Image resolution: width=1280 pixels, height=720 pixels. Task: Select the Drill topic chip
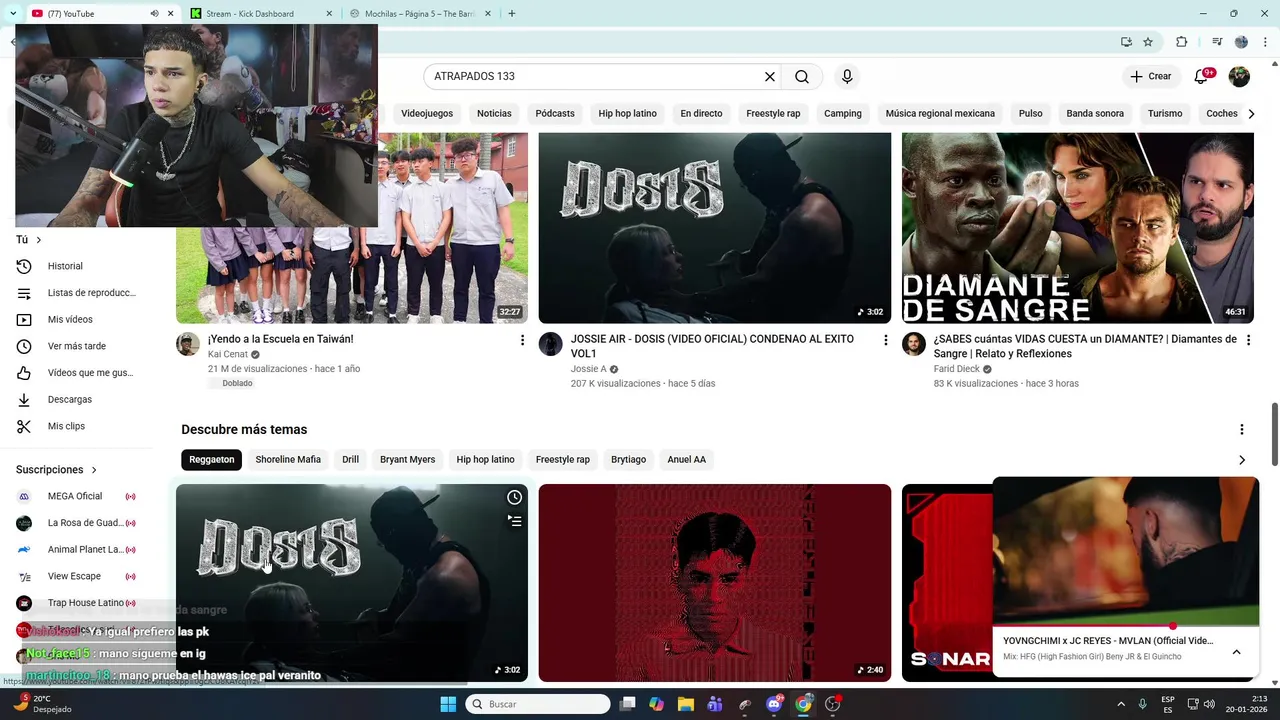point(350,460)
